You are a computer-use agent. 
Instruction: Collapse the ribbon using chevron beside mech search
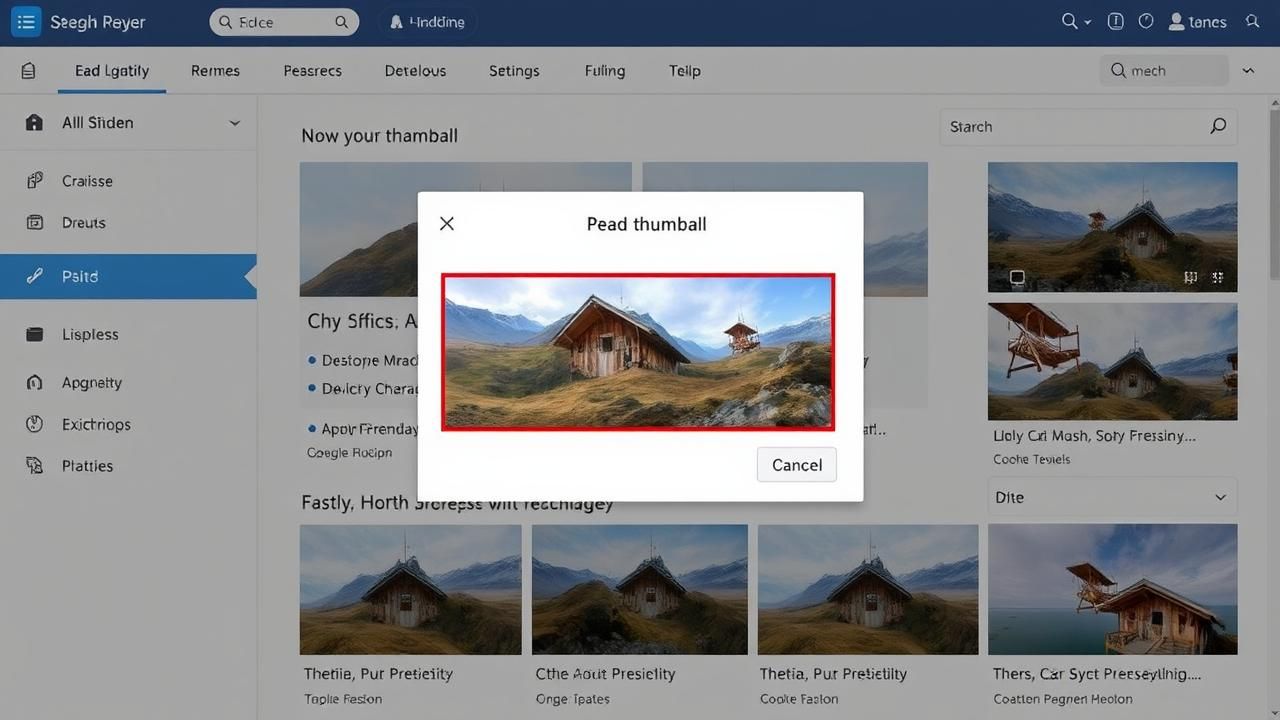pyautogui.click(x=1248, y=71)
